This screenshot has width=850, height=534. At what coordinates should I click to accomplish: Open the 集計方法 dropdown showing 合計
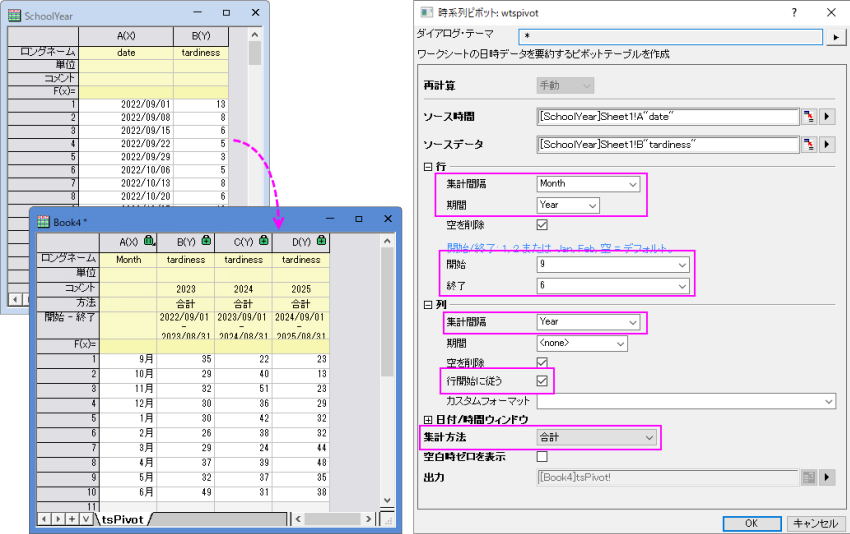pos(596,438)
